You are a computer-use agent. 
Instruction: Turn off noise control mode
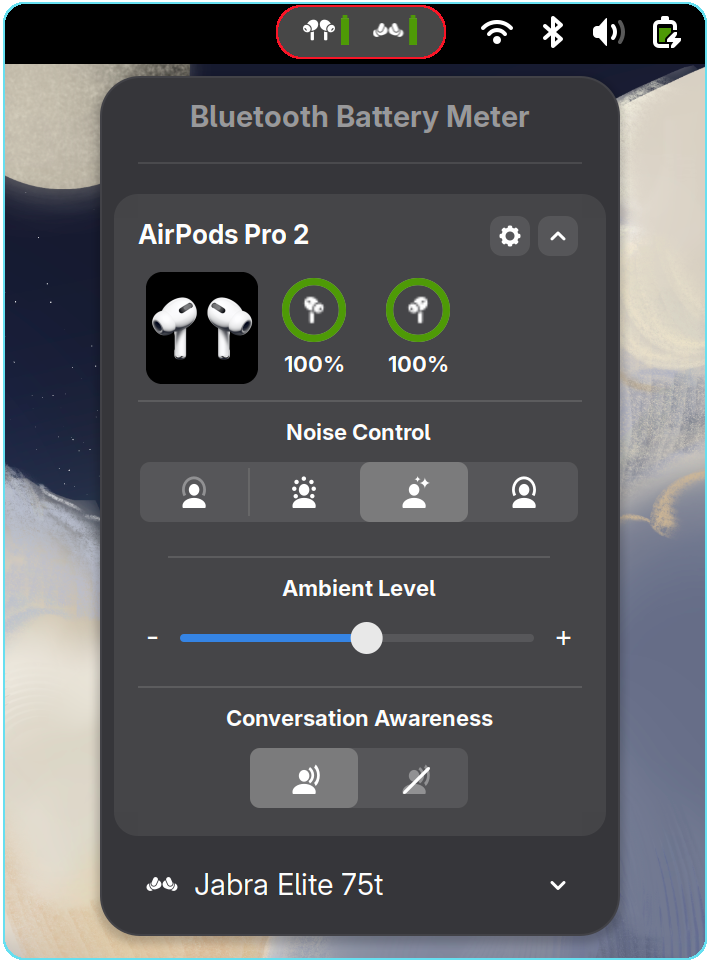point(194,492)
